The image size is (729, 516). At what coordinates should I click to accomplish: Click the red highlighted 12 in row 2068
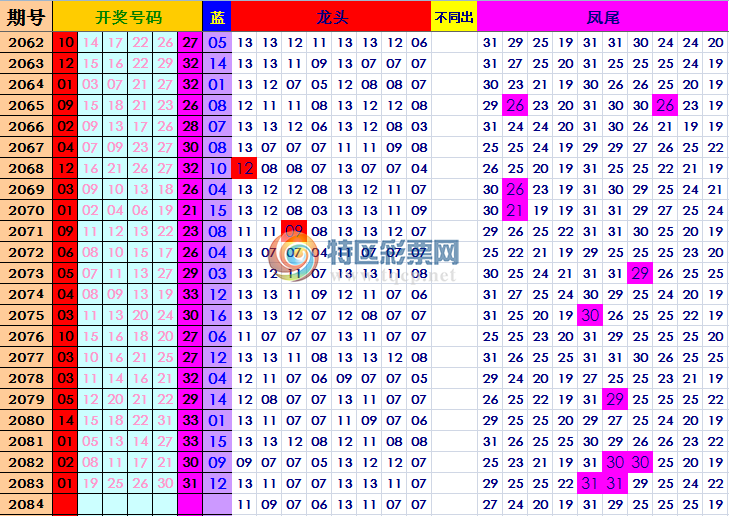pyautogui.click(x=244, y=168)
